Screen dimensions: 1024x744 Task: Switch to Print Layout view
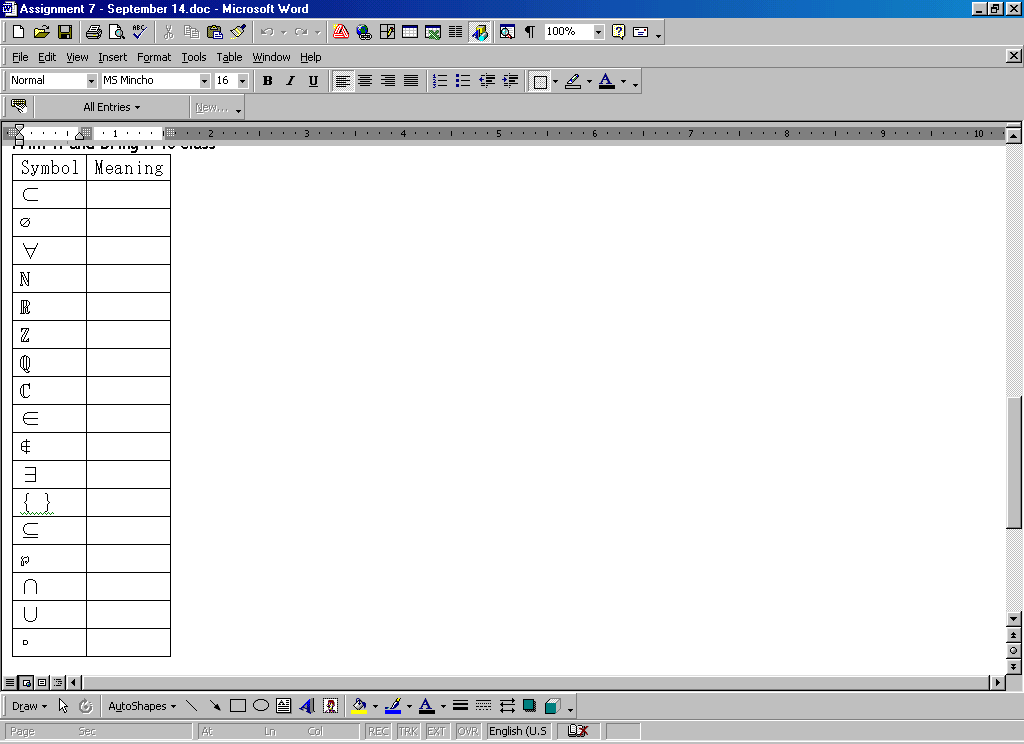[x=42, y=683]
